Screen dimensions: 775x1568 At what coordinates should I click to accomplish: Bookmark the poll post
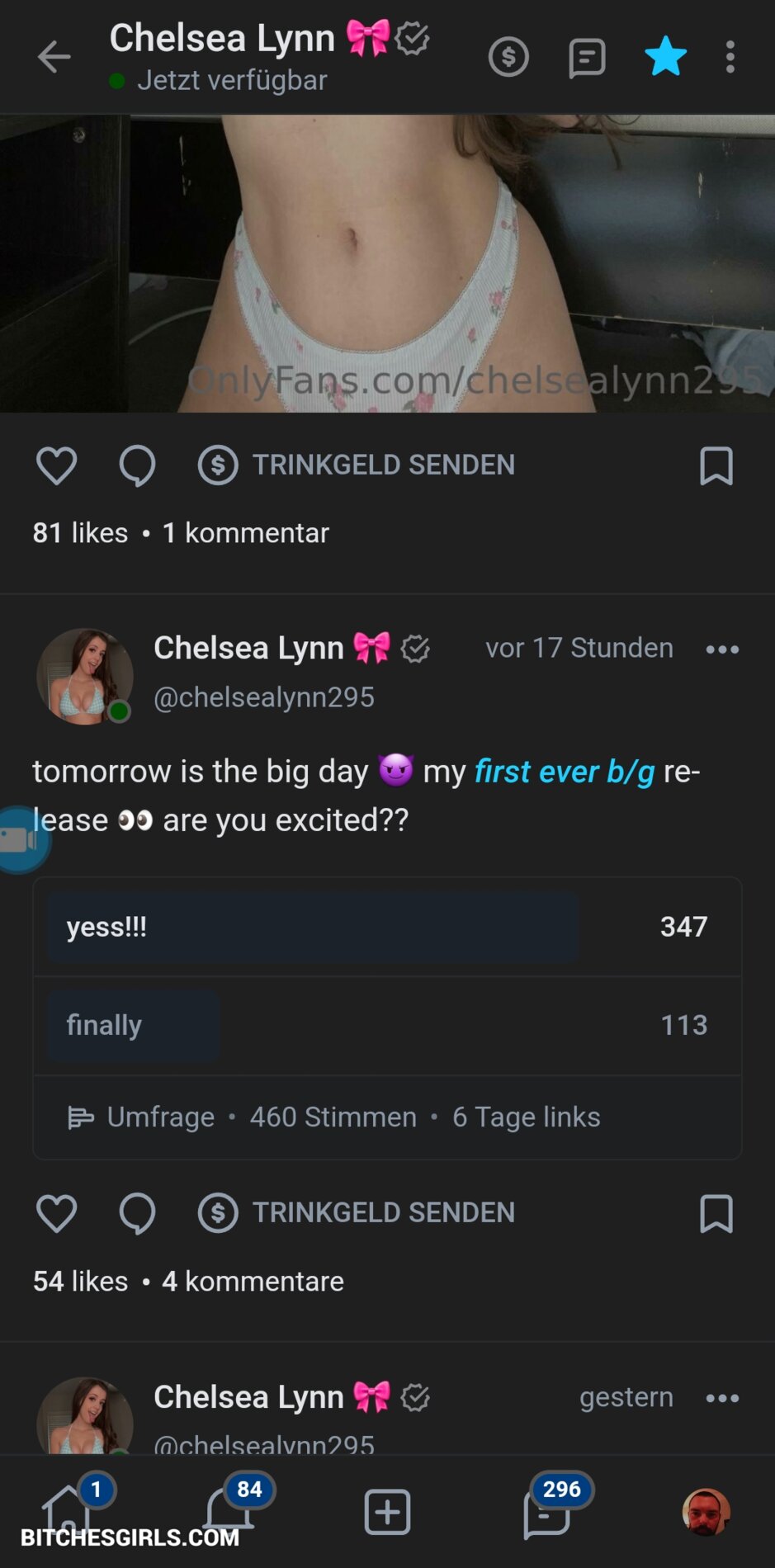pyautogui.click(x=716, y=1213)
